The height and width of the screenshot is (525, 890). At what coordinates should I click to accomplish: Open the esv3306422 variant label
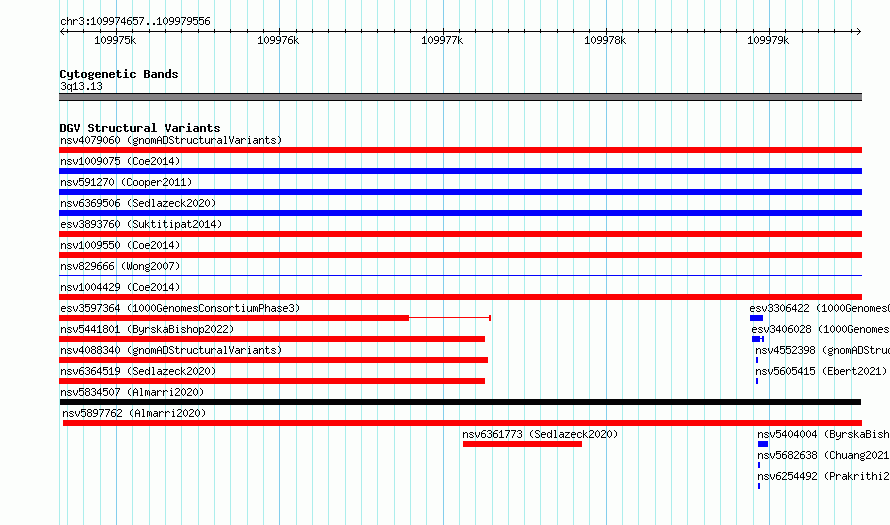click(x=820, y=308)
